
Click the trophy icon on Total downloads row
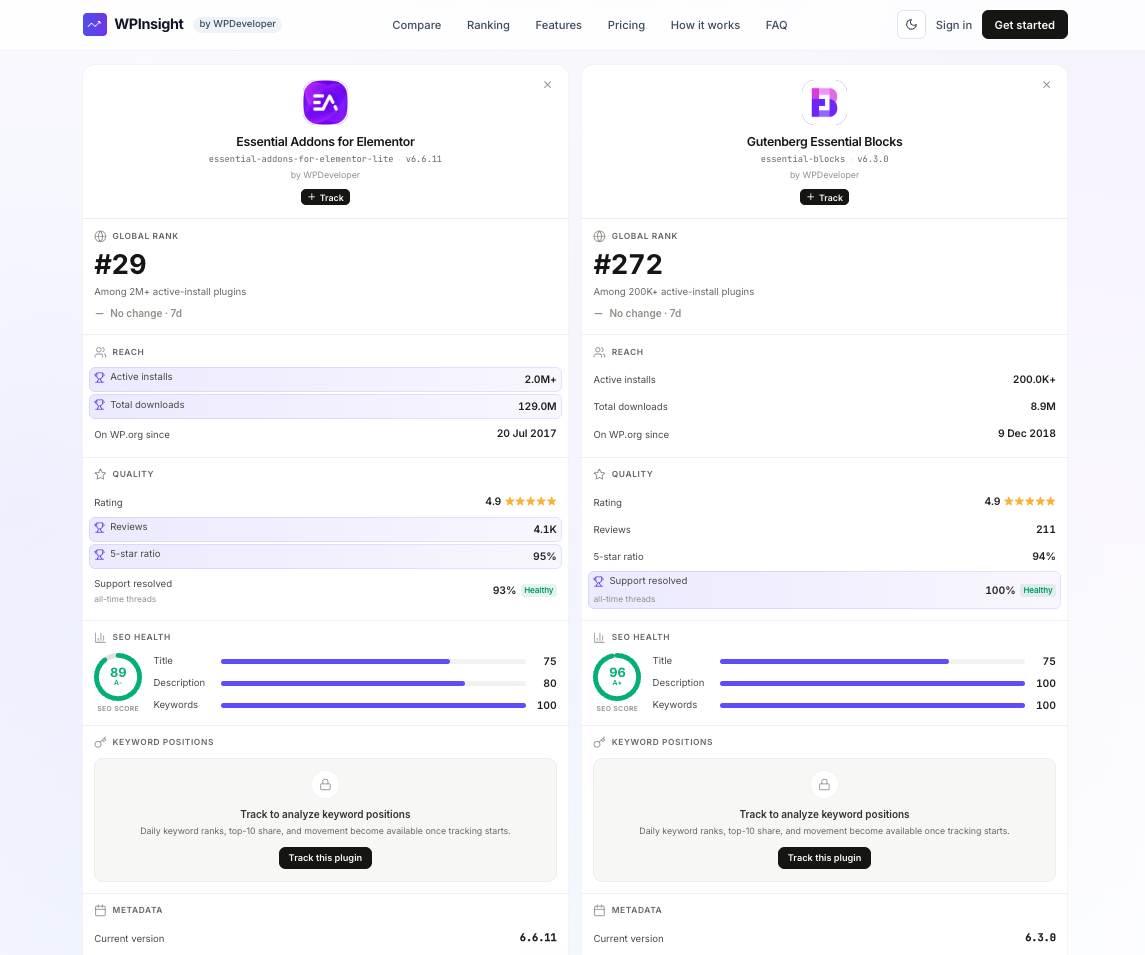[99, 404]
